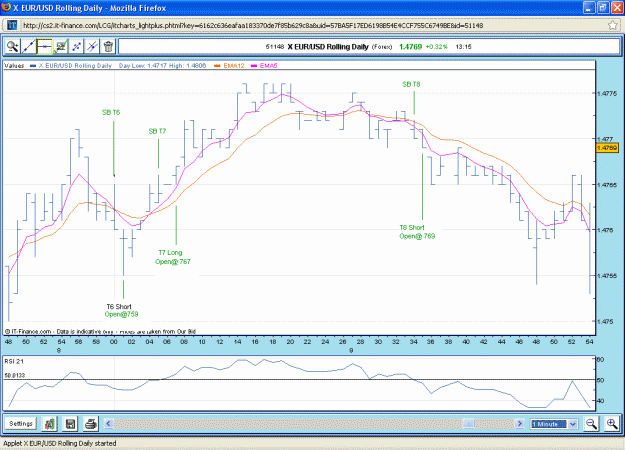Select the zoom magnifier tool in chart toolbar
The height and width of the screenshot is (450, 625).
click(x=12, y=47)
